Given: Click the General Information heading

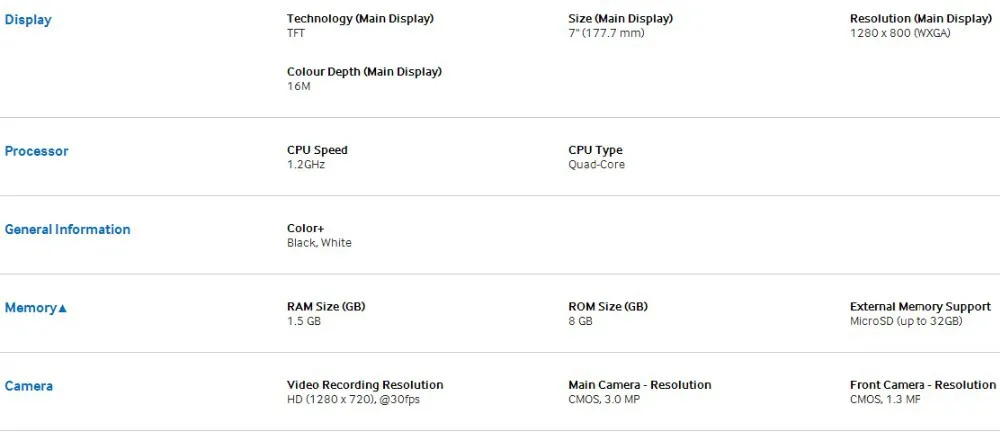Looking at the screenshot, I should pos(68,230).
